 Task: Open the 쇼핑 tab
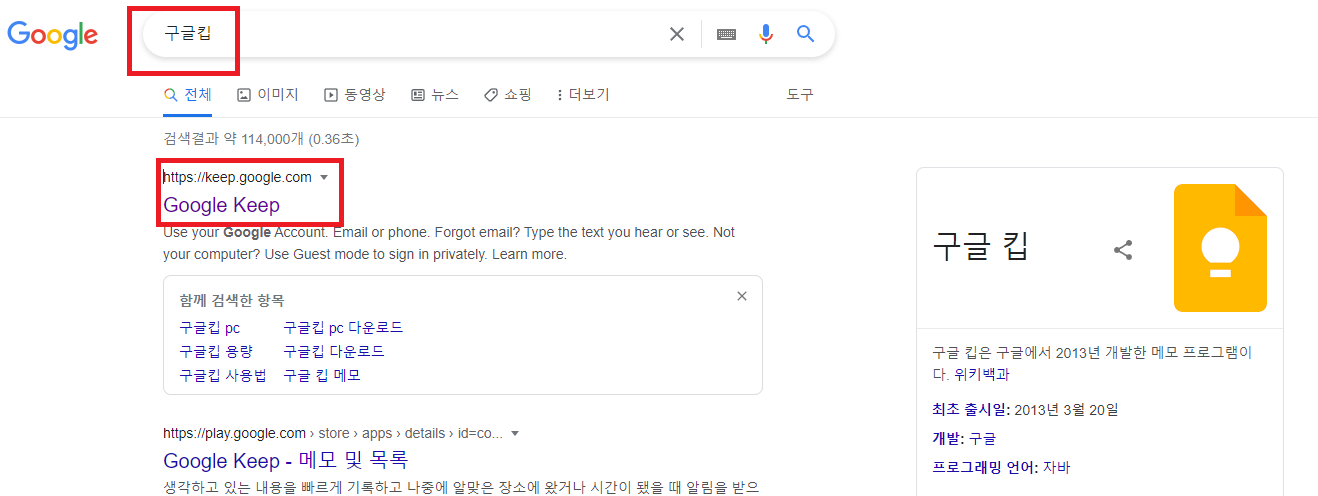click(508, 95)
